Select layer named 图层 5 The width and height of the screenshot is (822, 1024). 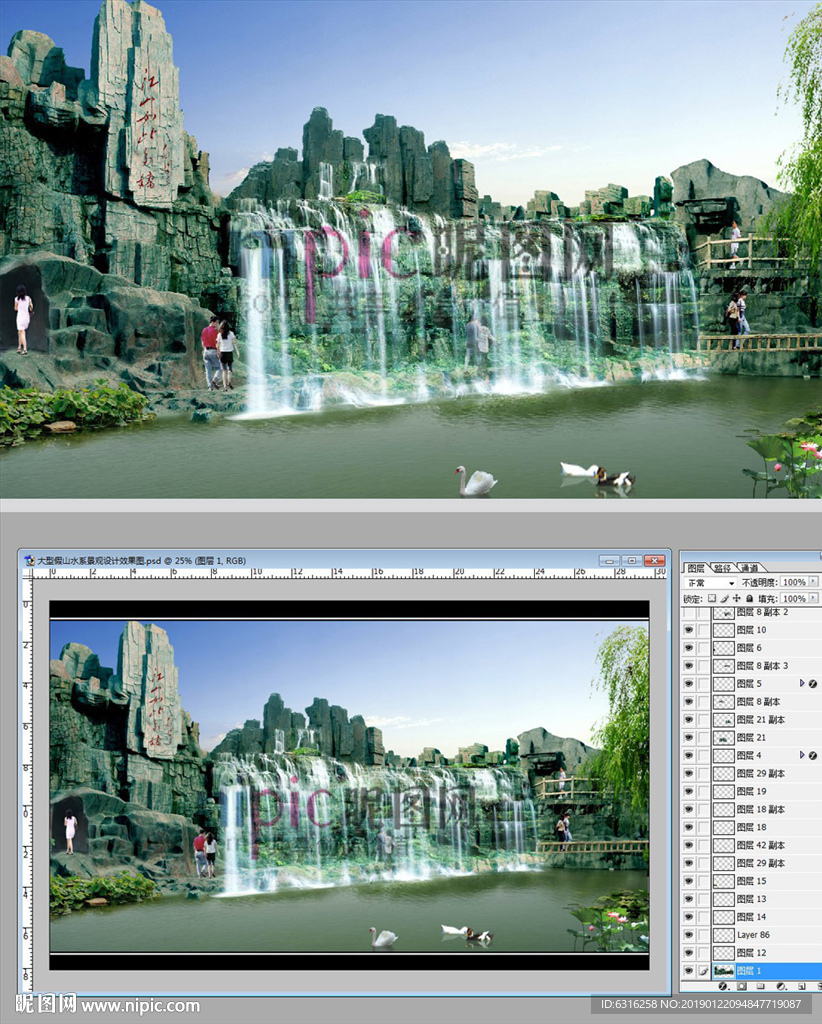pos(749,684)
